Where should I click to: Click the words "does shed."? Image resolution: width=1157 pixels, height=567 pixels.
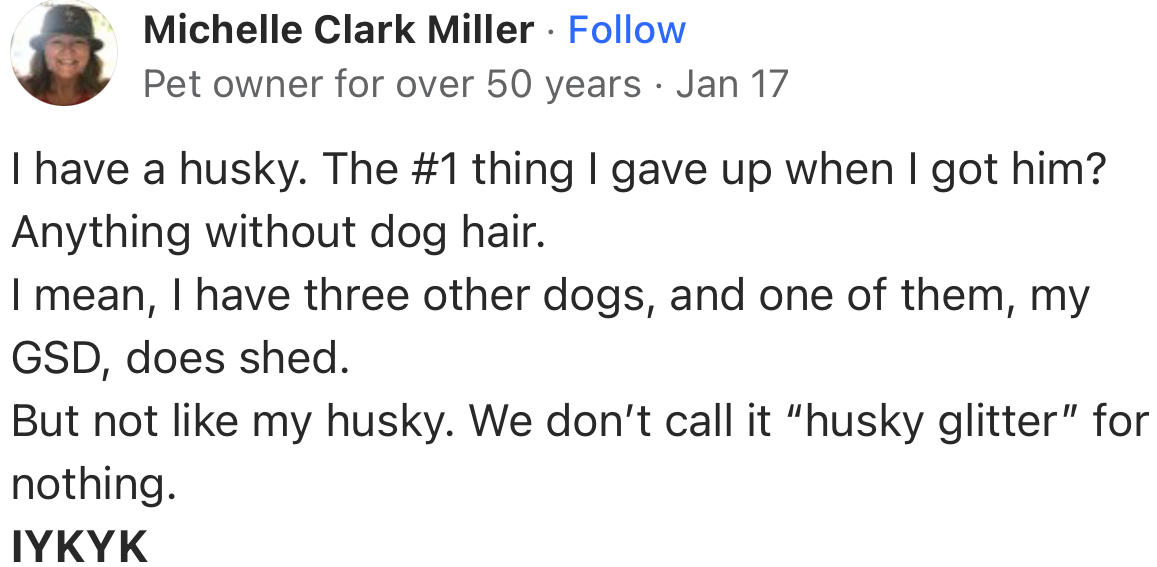tap(237, 358)
